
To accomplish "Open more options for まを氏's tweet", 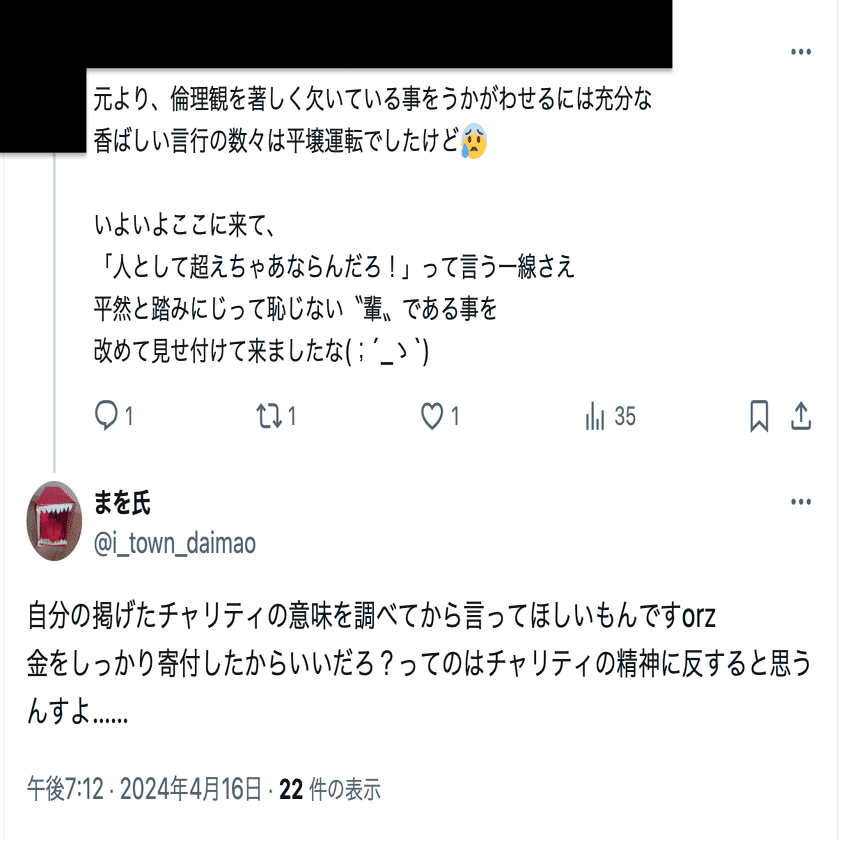I will click(800, 502).
